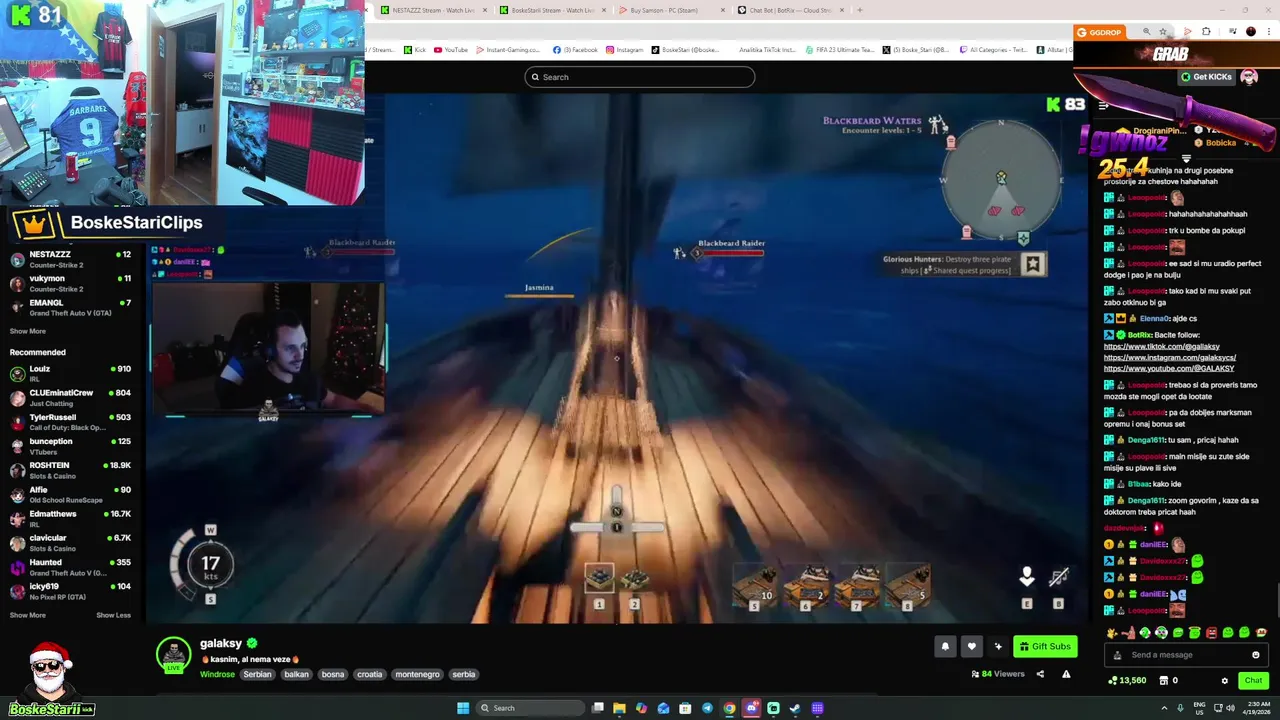Viewport: 1280px width, 720px height.
Task: Open NESTAZZZ channel in sidebar
Action: [x=70, y=259]
